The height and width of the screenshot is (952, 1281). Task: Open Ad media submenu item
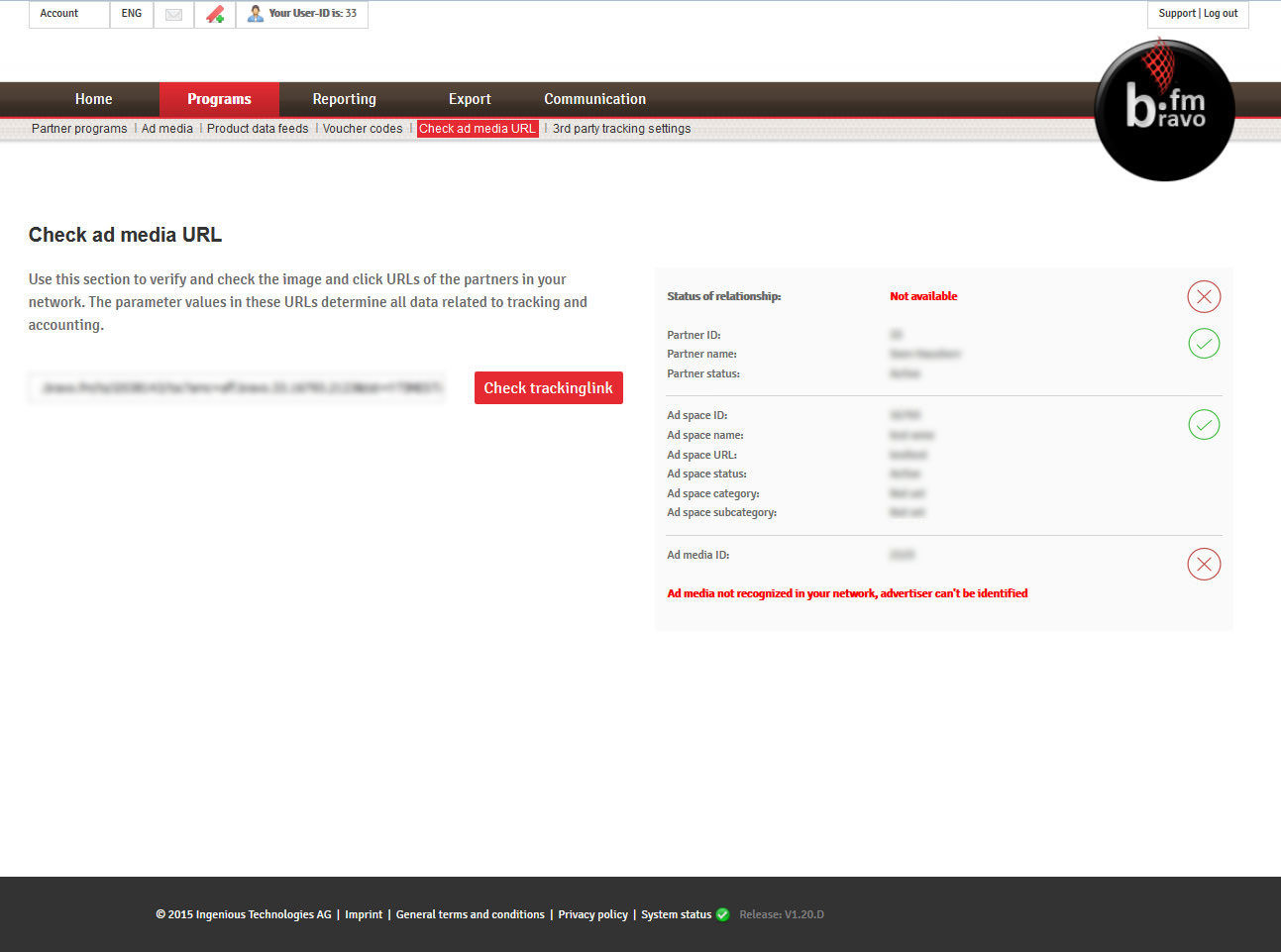167,129
